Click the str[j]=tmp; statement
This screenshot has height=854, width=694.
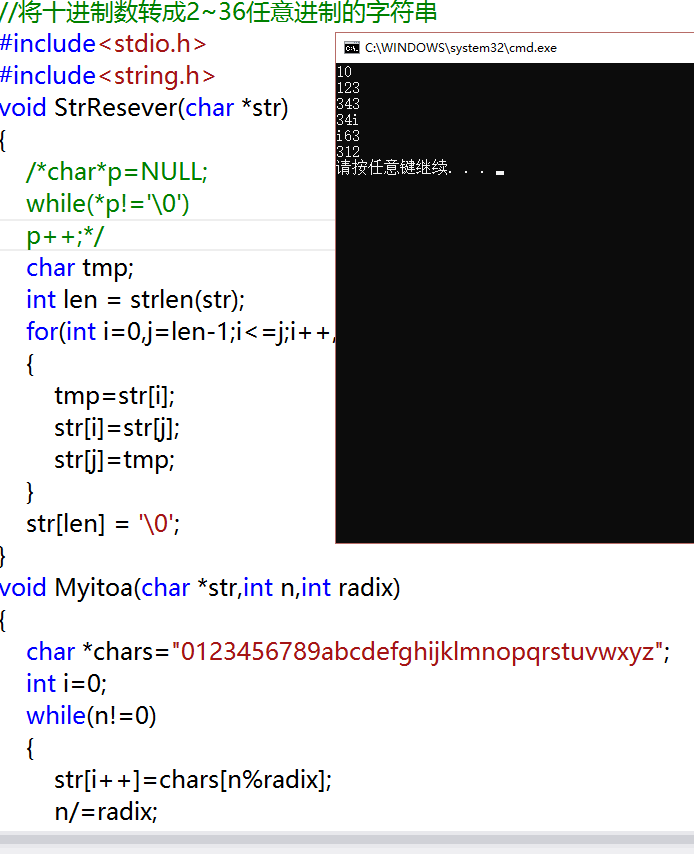click(114, 460)
